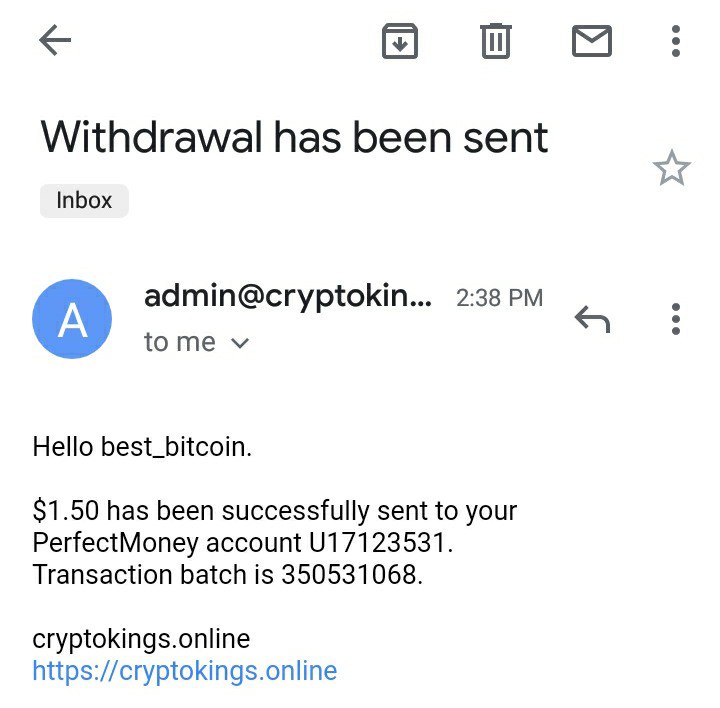Viewport: 720px width, 708px height.
Task: Tap the PerfectMoney account U17123531 text
Action: pos(243,543)
